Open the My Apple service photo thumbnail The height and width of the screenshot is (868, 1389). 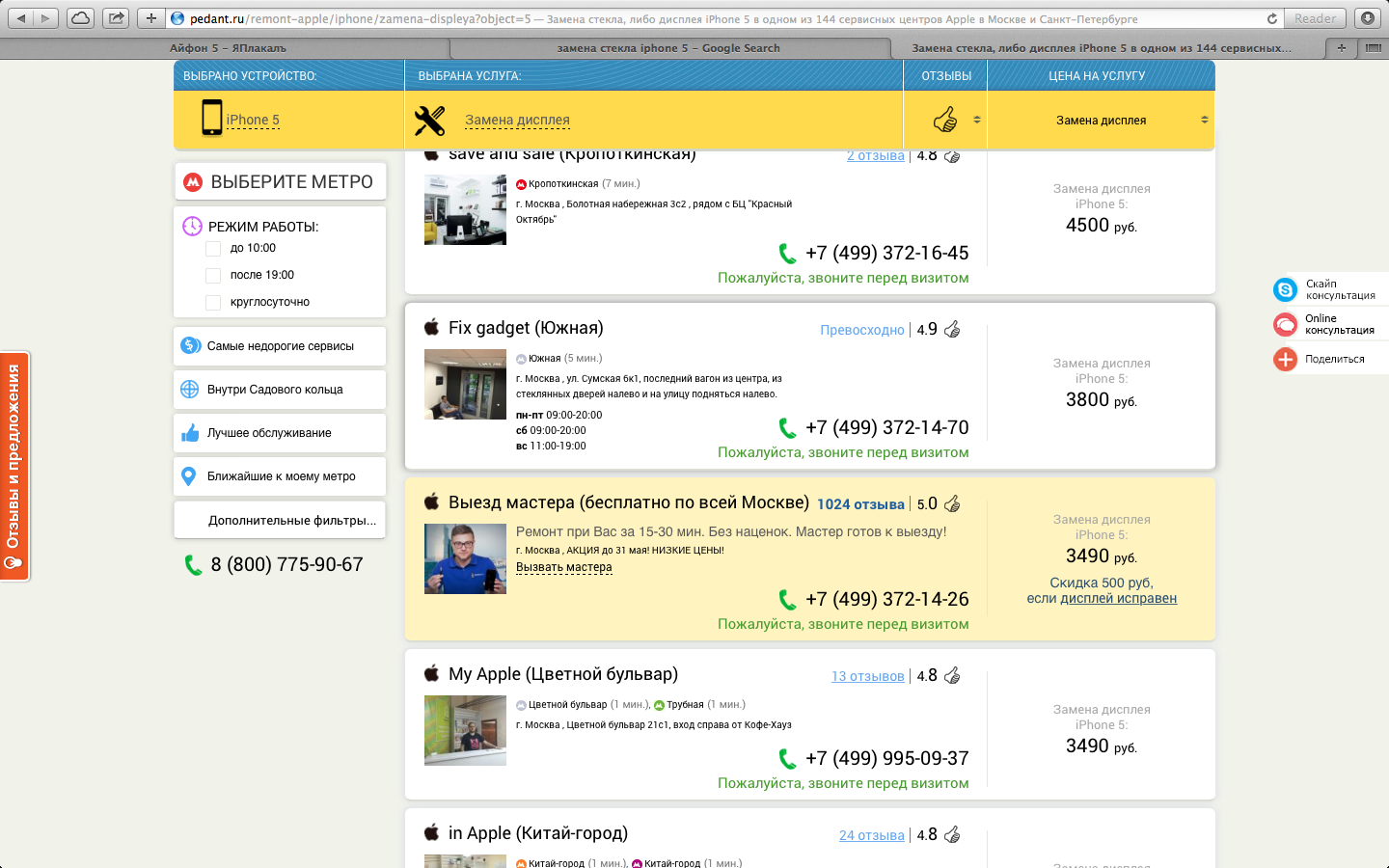click(465, 731)
